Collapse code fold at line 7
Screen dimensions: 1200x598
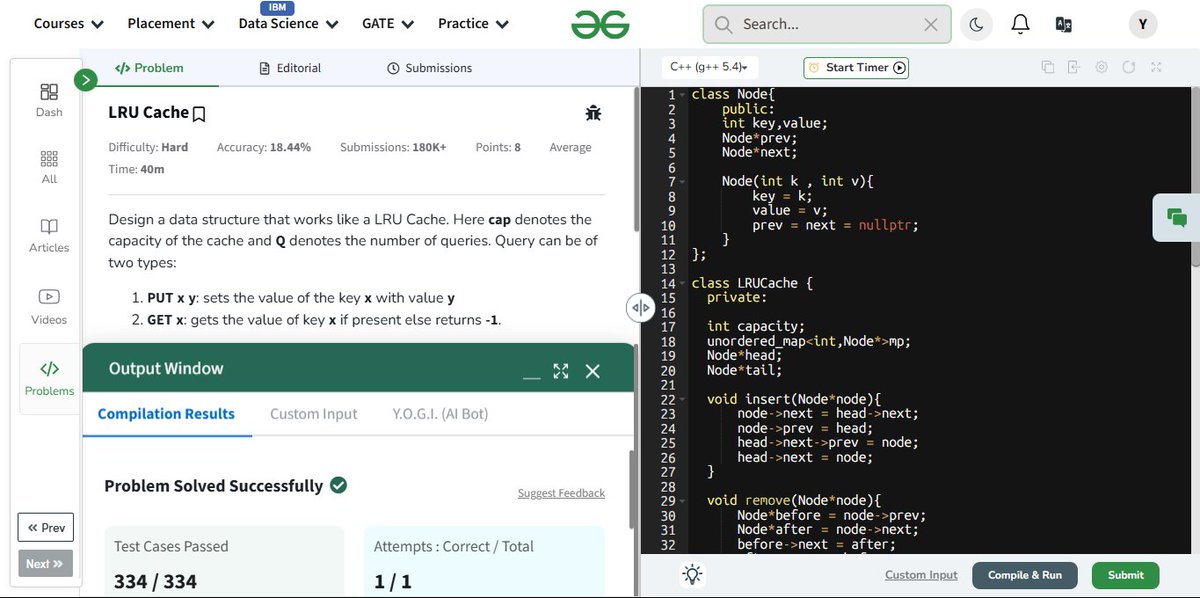(683, 181)
